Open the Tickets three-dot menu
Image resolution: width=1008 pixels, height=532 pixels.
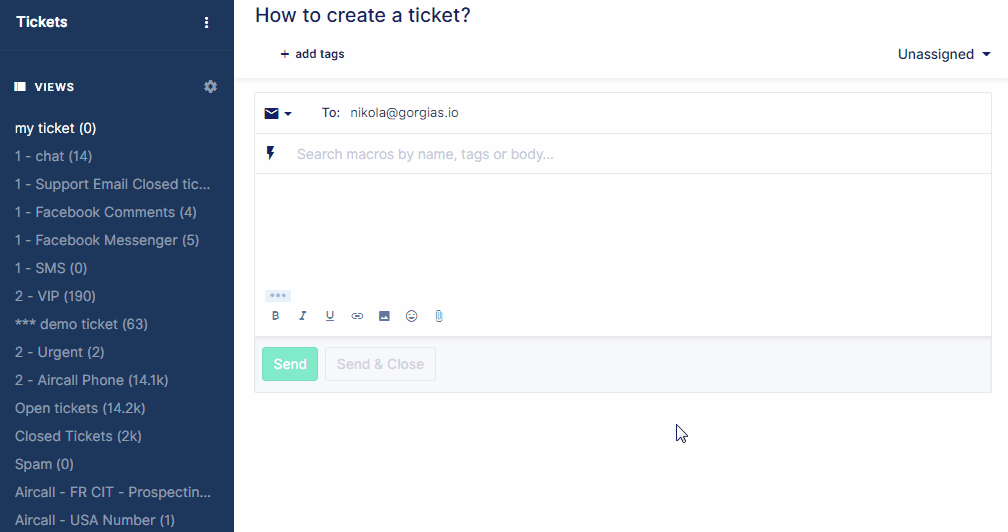click(x=207, y=22)
